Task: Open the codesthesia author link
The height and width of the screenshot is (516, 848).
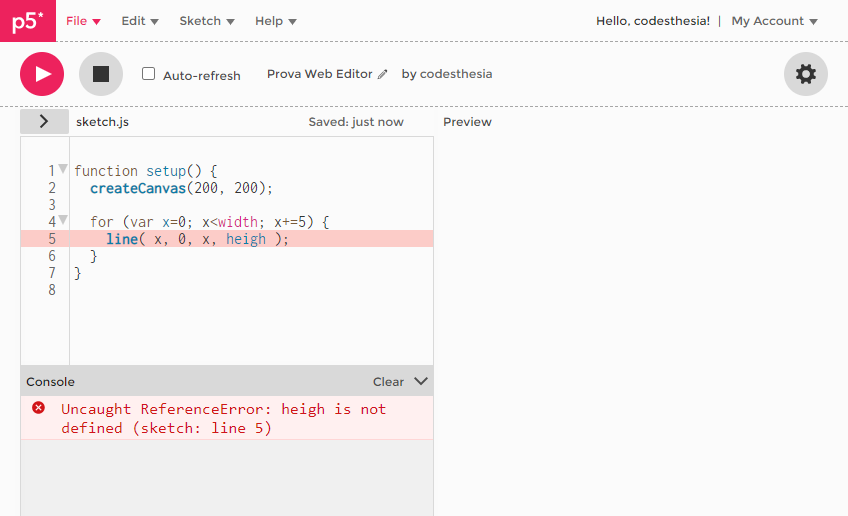Action: coord(456,74)
